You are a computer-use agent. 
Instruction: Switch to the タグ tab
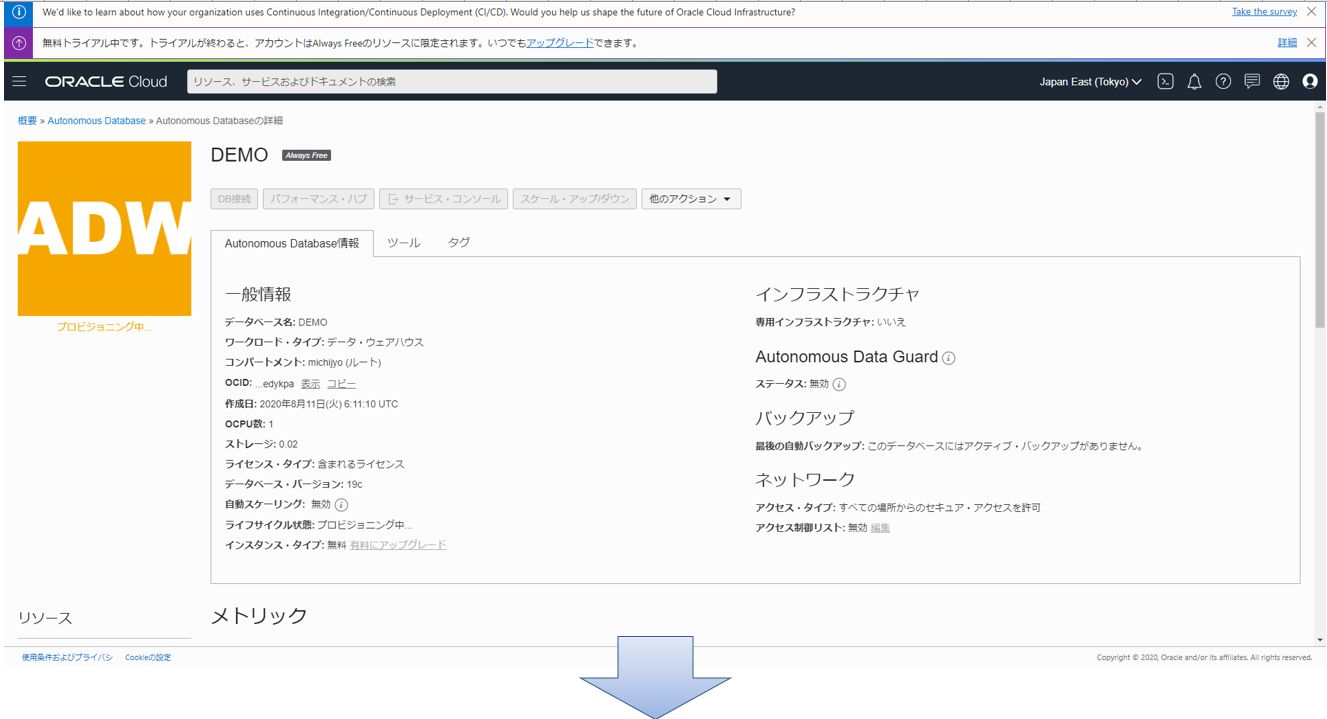459,240
